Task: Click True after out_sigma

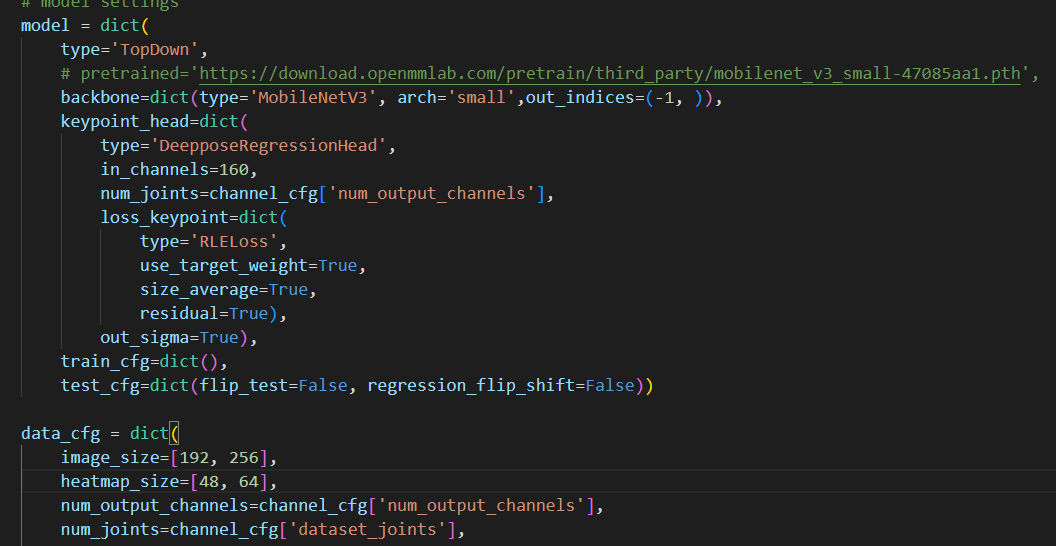Action: coord(219,337)
